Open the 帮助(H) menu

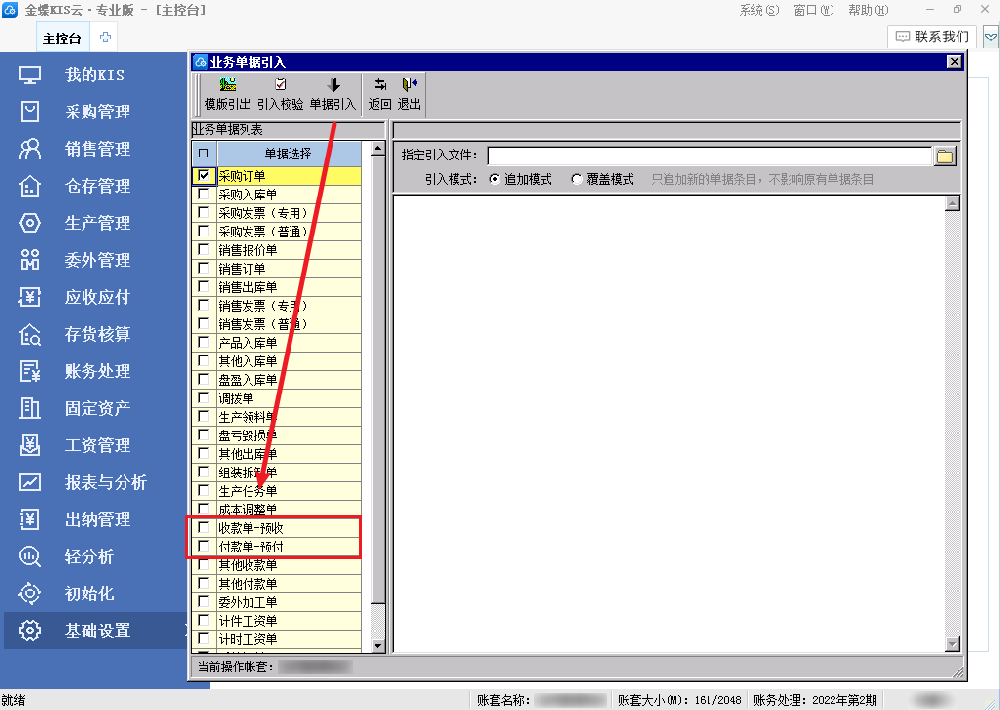(x=868, y=10)
